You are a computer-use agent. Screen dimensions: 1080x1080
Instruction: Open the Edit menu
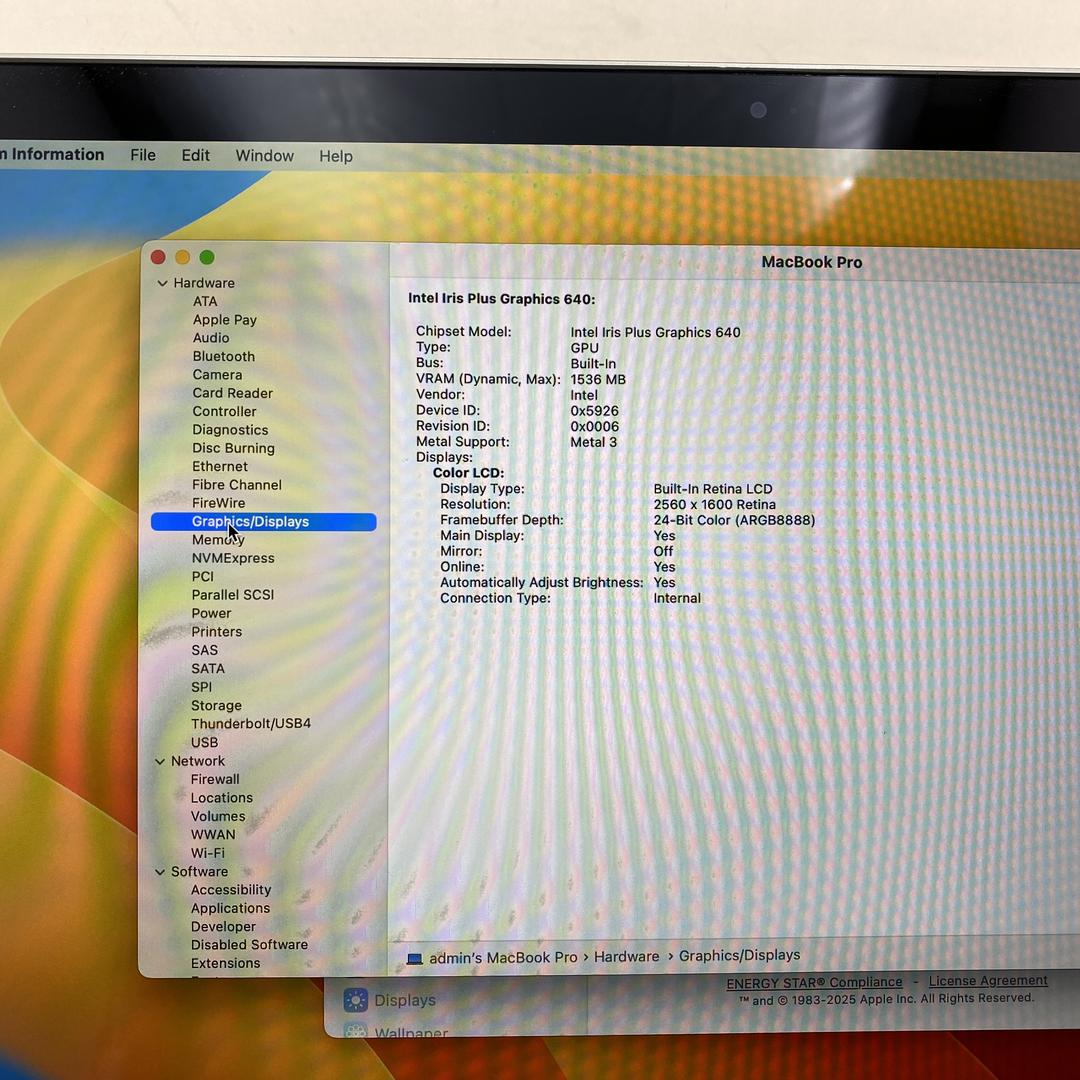[196, 156]
